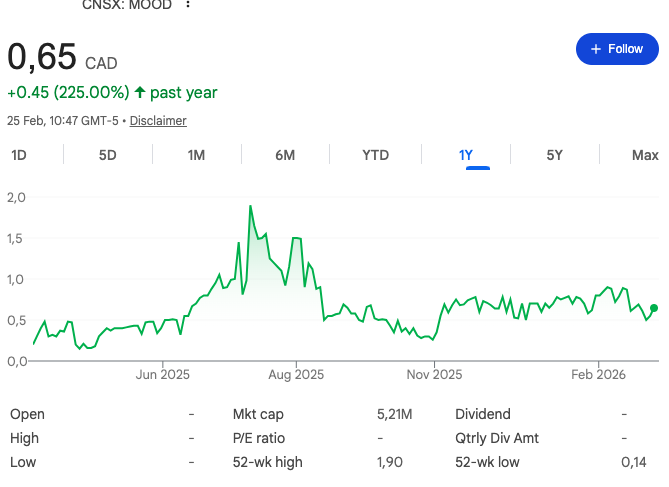Screen dimensions: 669x487
Task: Select the Max range tab
Action: (x=645, y=155)
